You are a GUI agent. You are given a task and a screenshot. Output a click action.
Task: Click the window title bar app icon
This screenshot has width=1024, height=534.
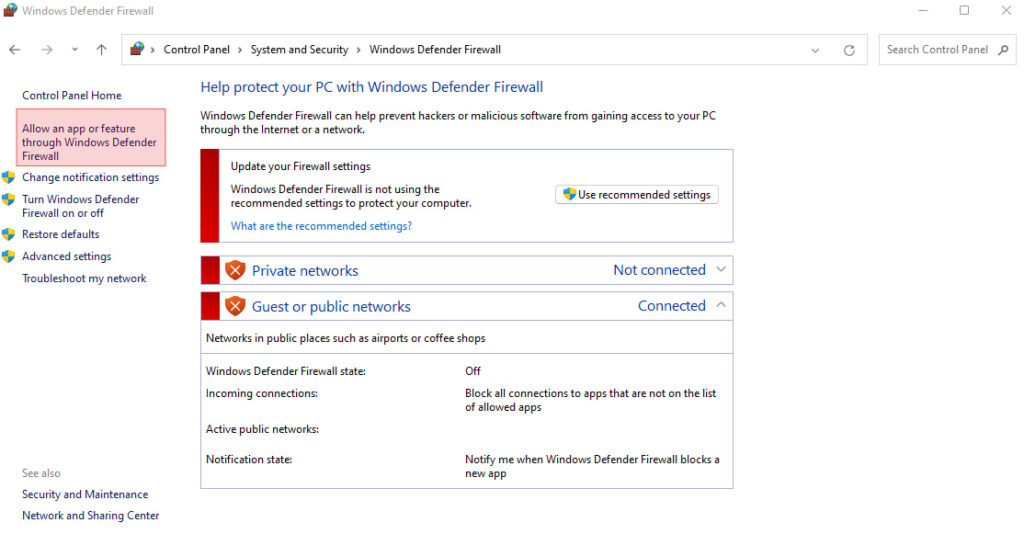point(10,10)
